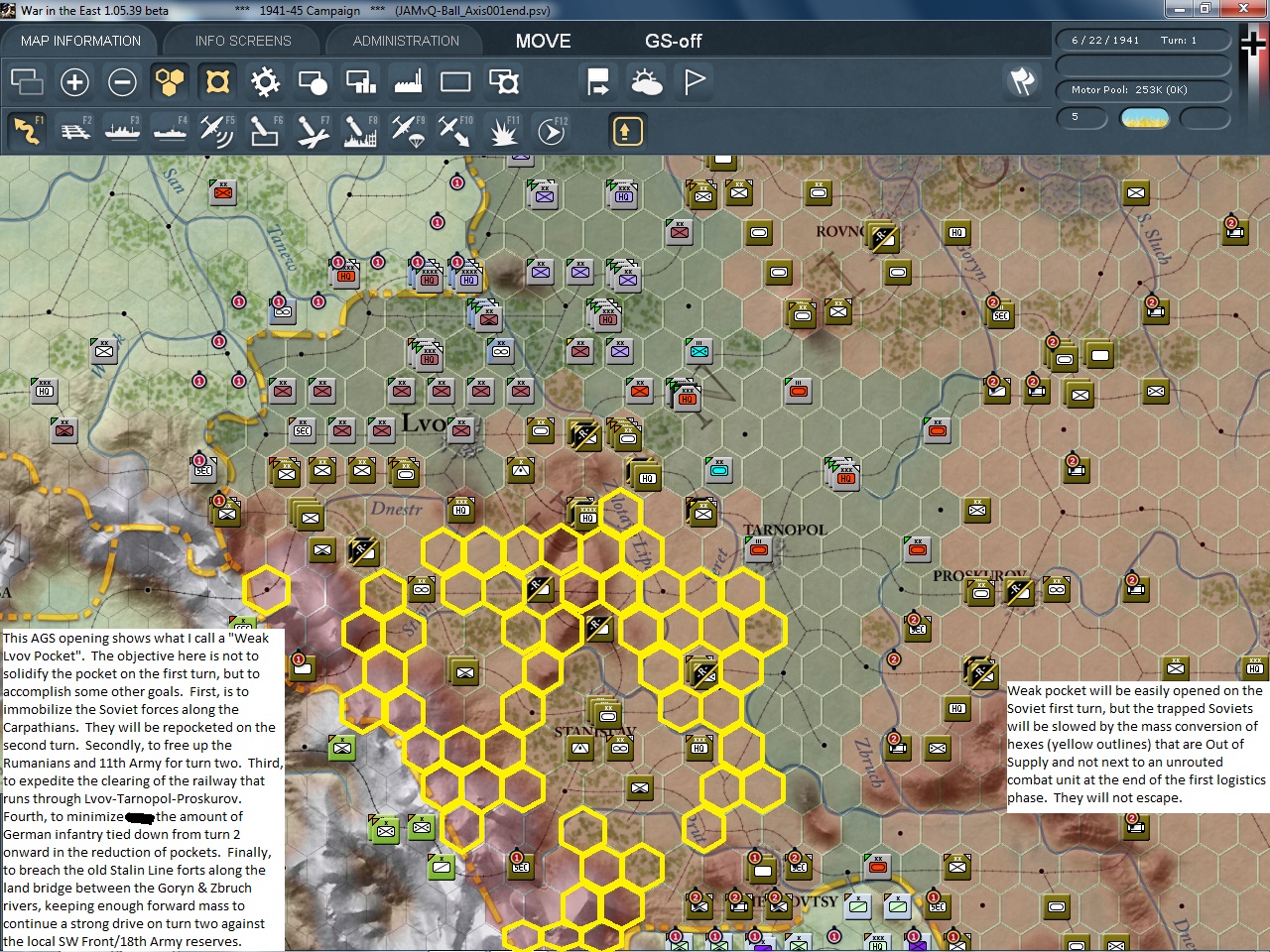Select the red unit at Tarnopol
The width and height of the screenshot is (1270, 952).
pyautogui.click(x=759, y=548)
